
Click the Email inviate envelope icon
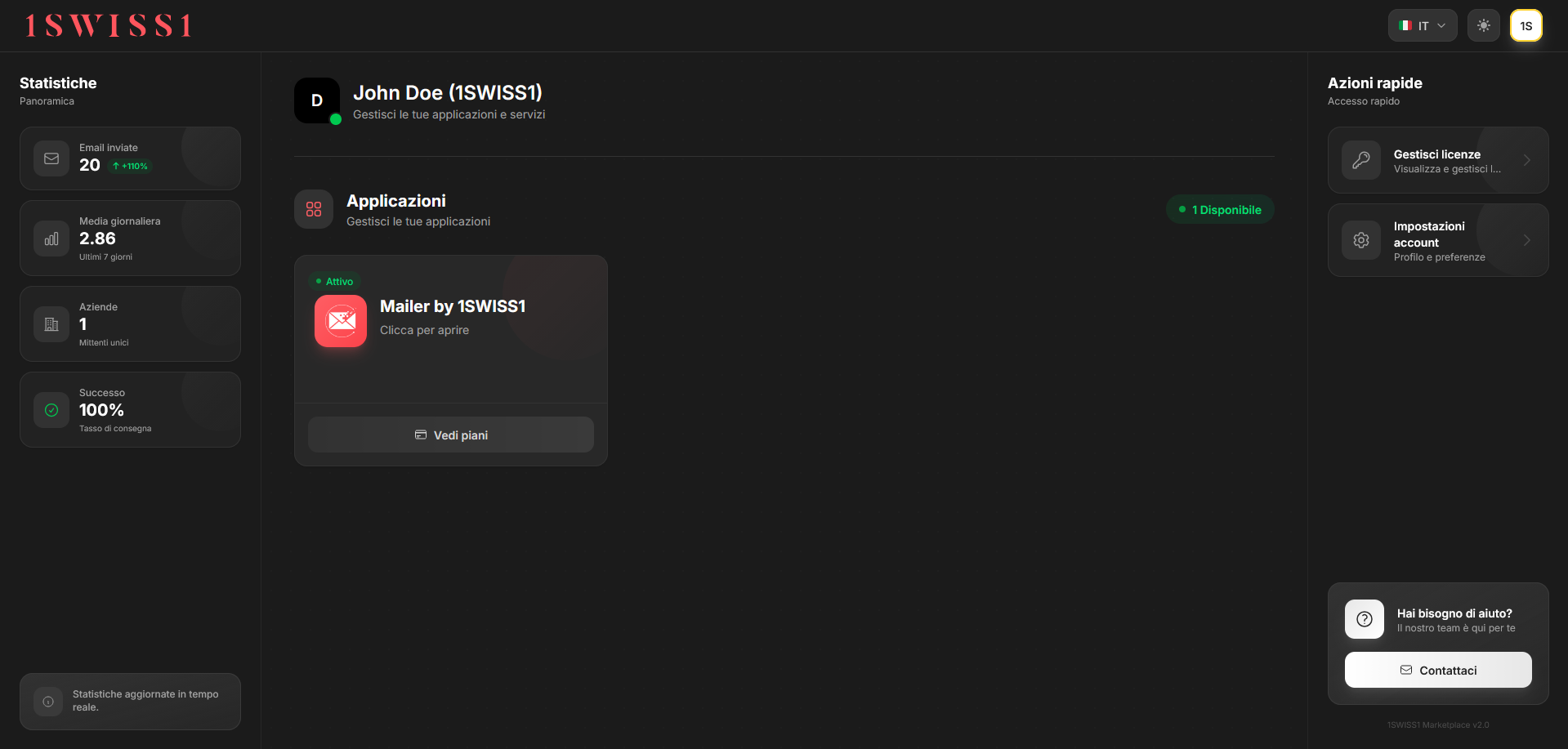pyautogui.click(x=51, y=158)
